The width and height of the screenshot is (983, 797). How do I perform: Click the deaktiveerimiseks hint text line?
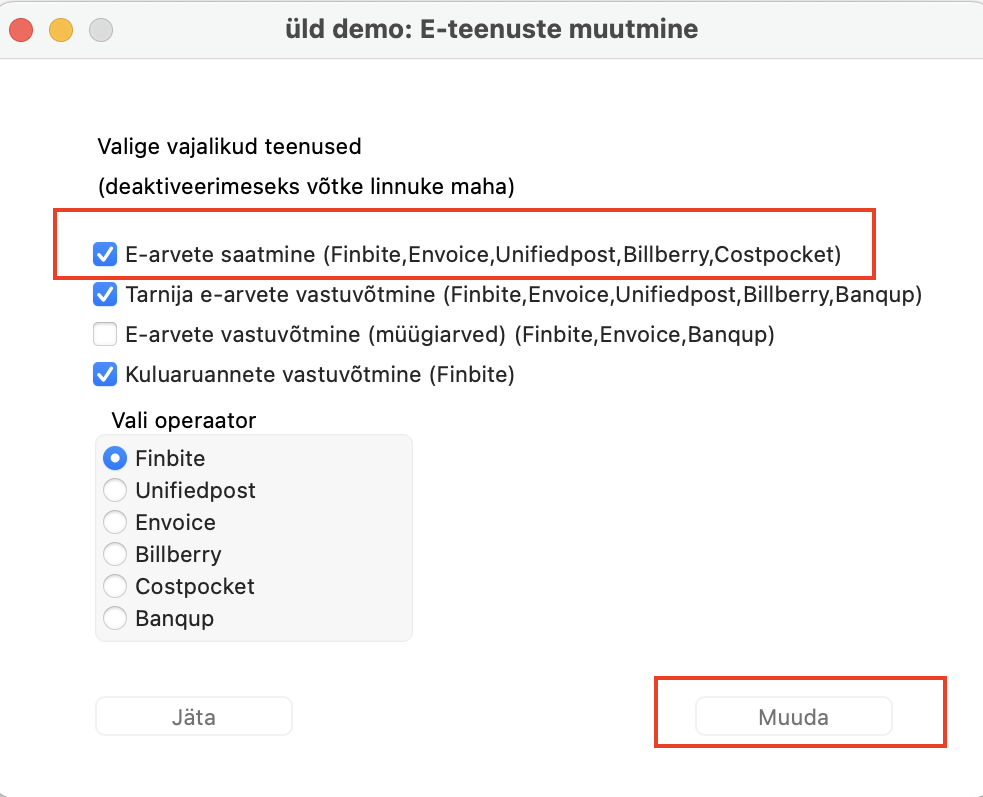[x=305, y=187]
